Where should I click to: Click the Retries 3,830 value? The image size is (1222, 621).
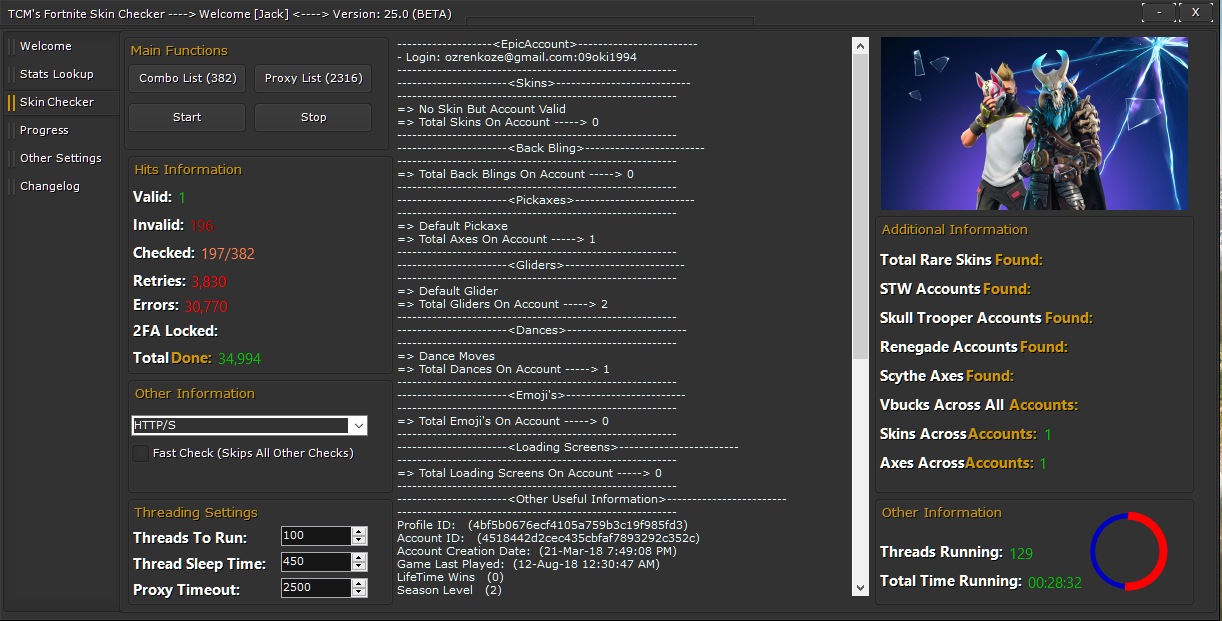[209, 282]
